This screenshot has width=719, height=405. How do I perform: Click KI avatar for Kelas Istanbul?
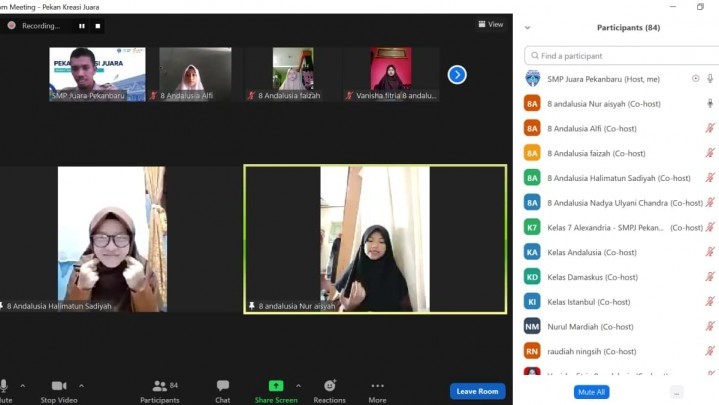532,302
